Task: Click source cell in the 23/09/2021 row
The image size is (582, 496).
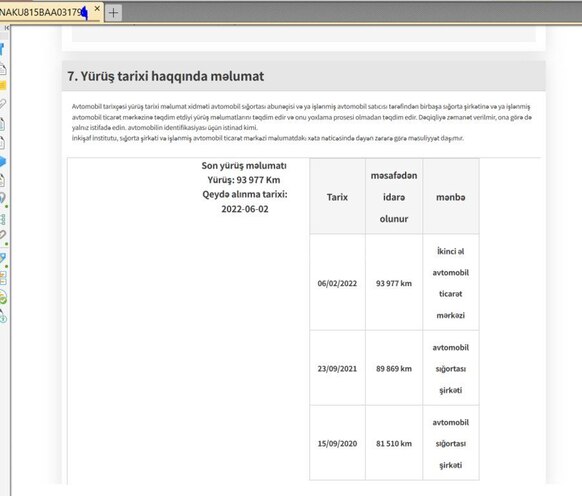Action: point(451,369)
